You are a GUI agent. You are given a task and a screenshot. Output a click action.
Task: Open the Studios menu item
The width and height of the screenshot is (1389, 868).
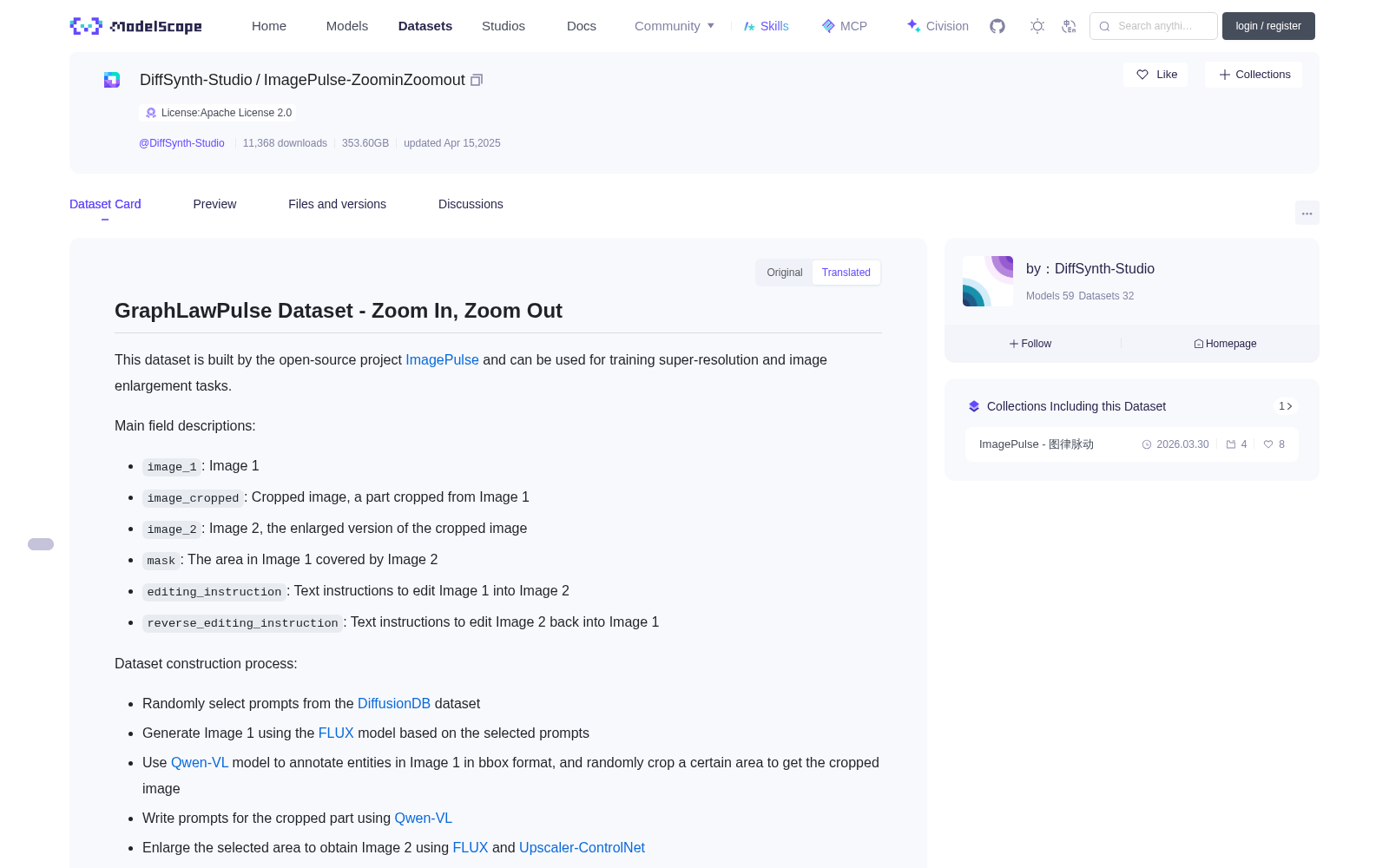pyautogui.click(x=504, y=26)
